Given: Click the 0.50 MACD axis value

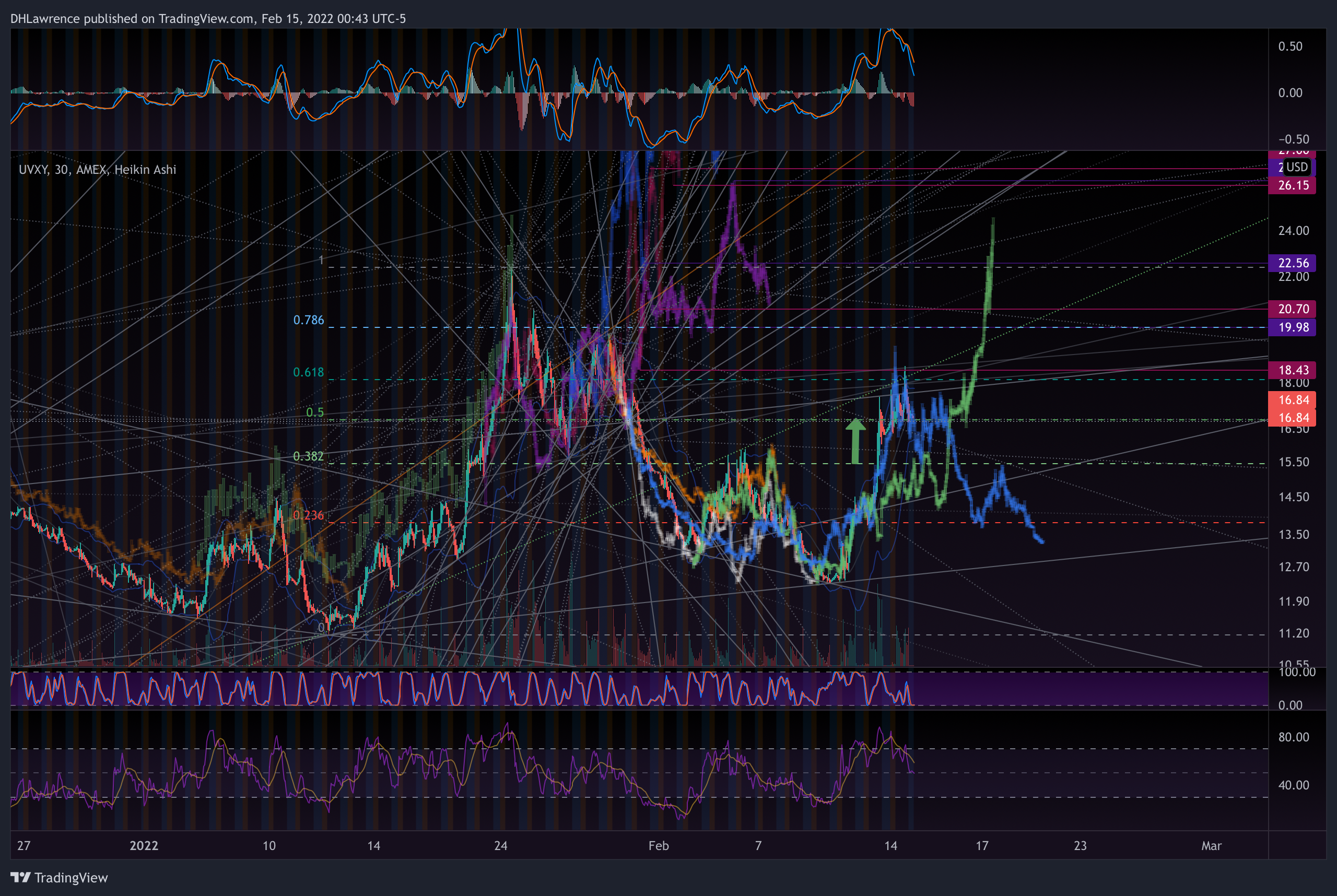Looking at the screenshot, I should coord(1291,46).
